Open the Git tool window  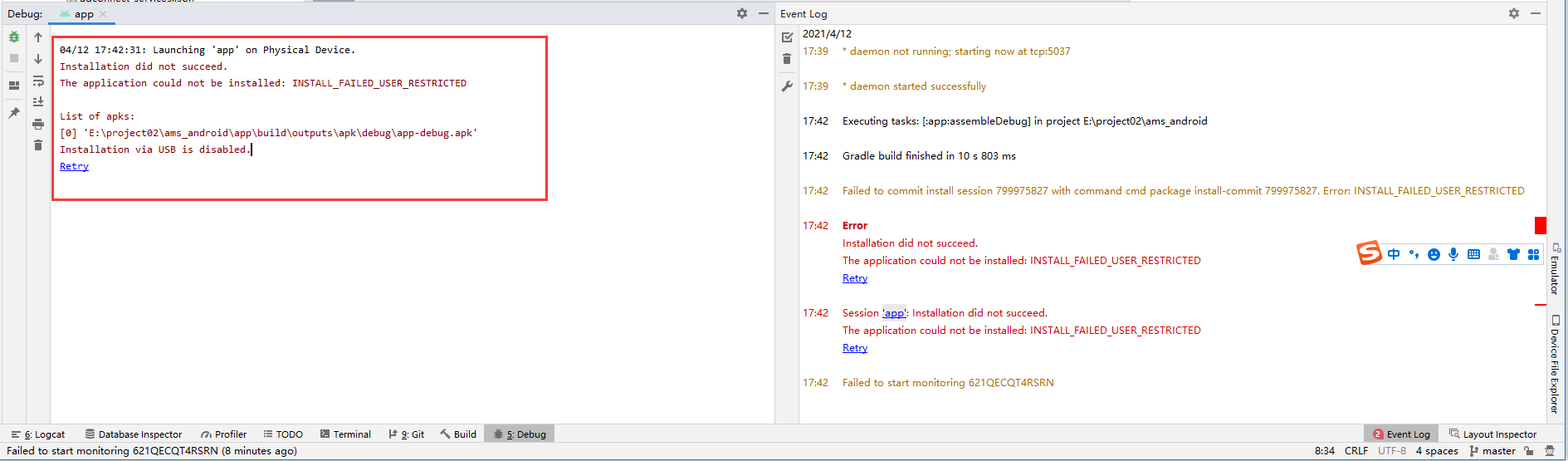pyautogui.click(x=407, y=434)
